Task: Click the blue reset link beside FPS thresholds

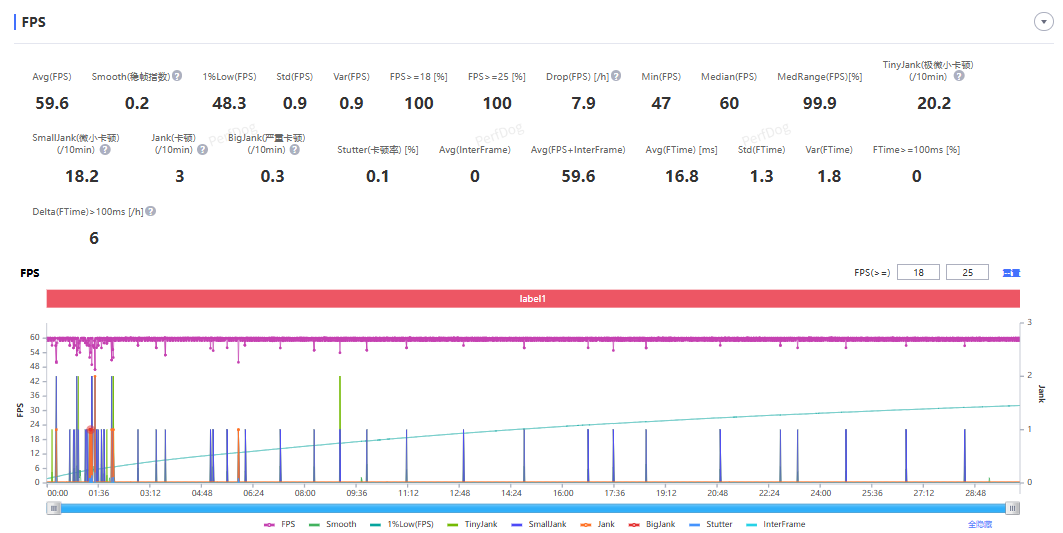Action: (1011, 273)
